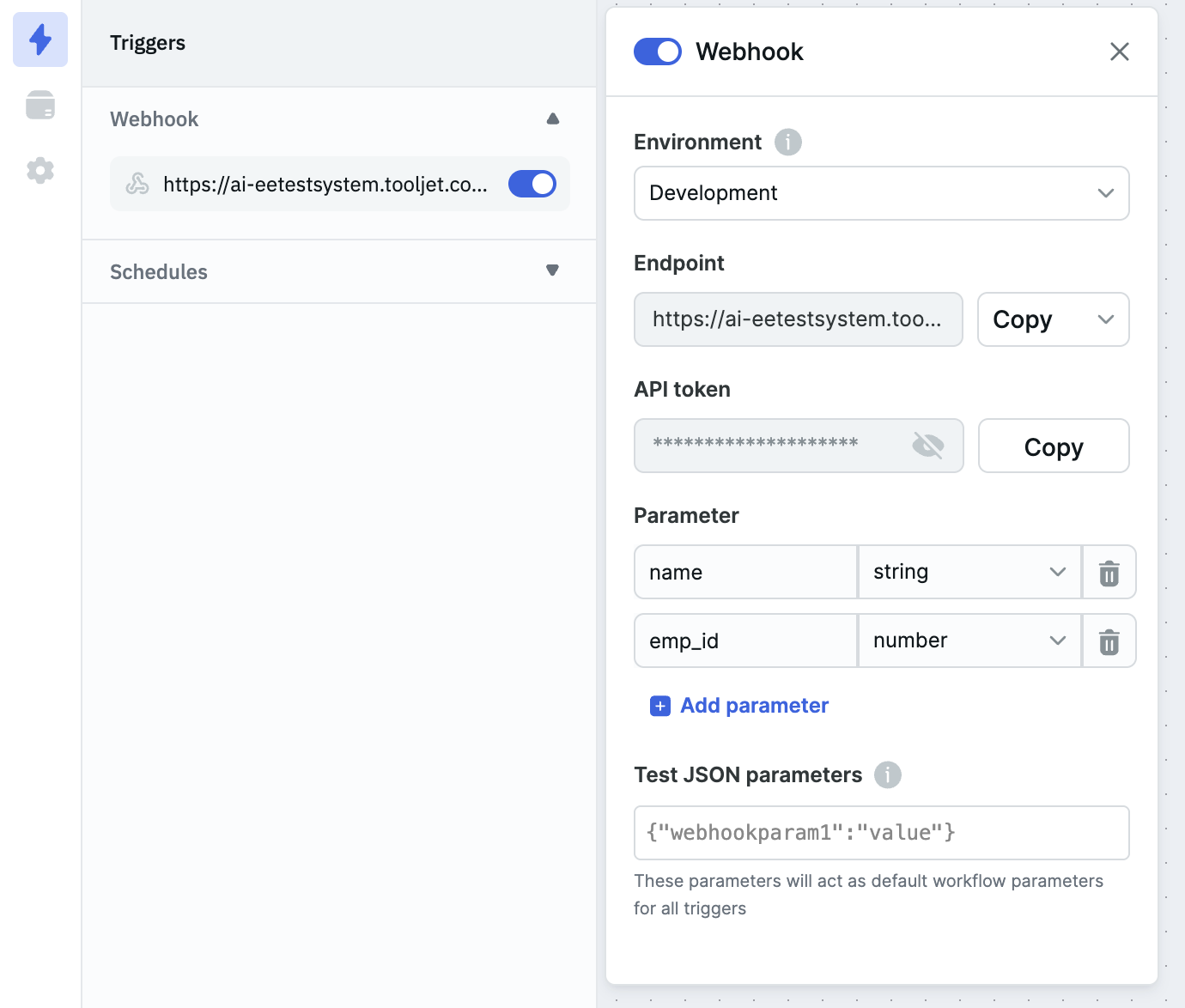Screen dimensions: 1185x1008
Task: Open the datasources panel from the sidebar
Action: (x=39, y=105)
